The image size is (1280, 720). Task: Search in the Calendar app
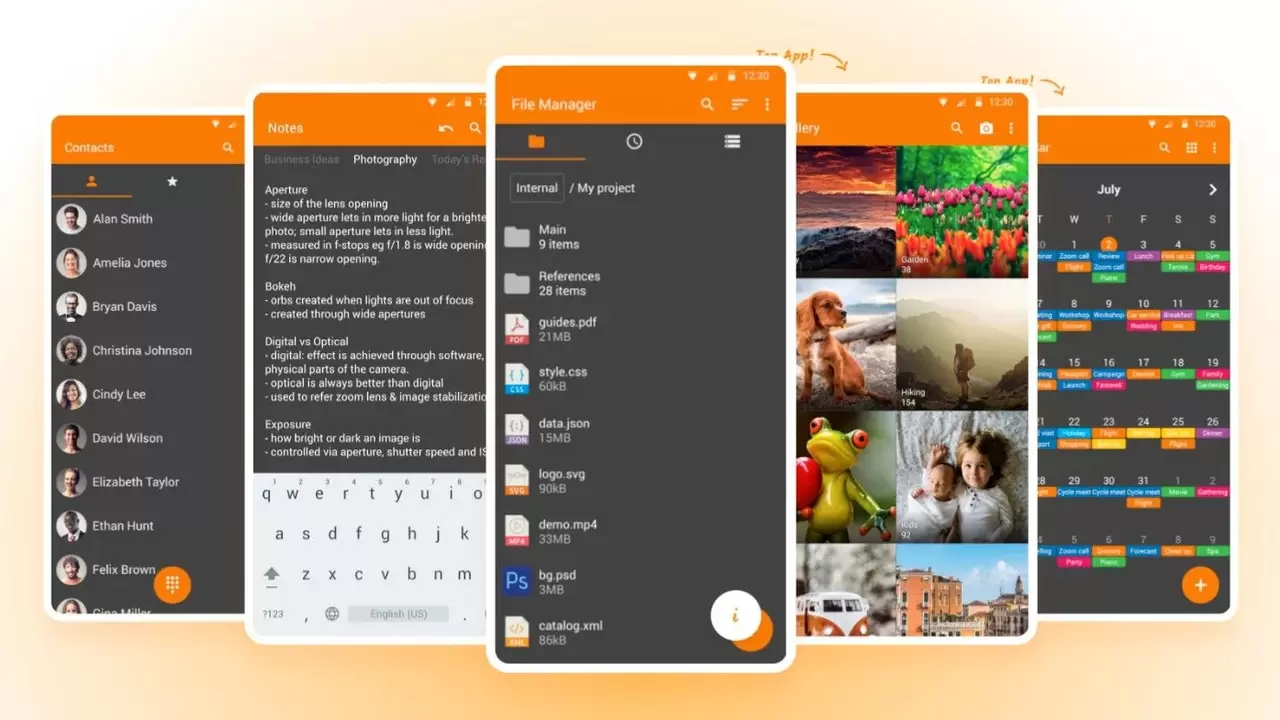coord(1164,148)
